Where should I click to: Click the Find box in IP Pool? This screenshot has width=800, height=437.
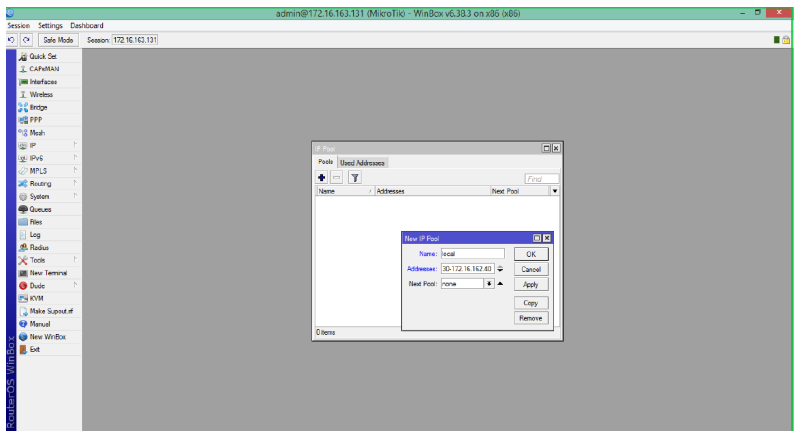542,178
